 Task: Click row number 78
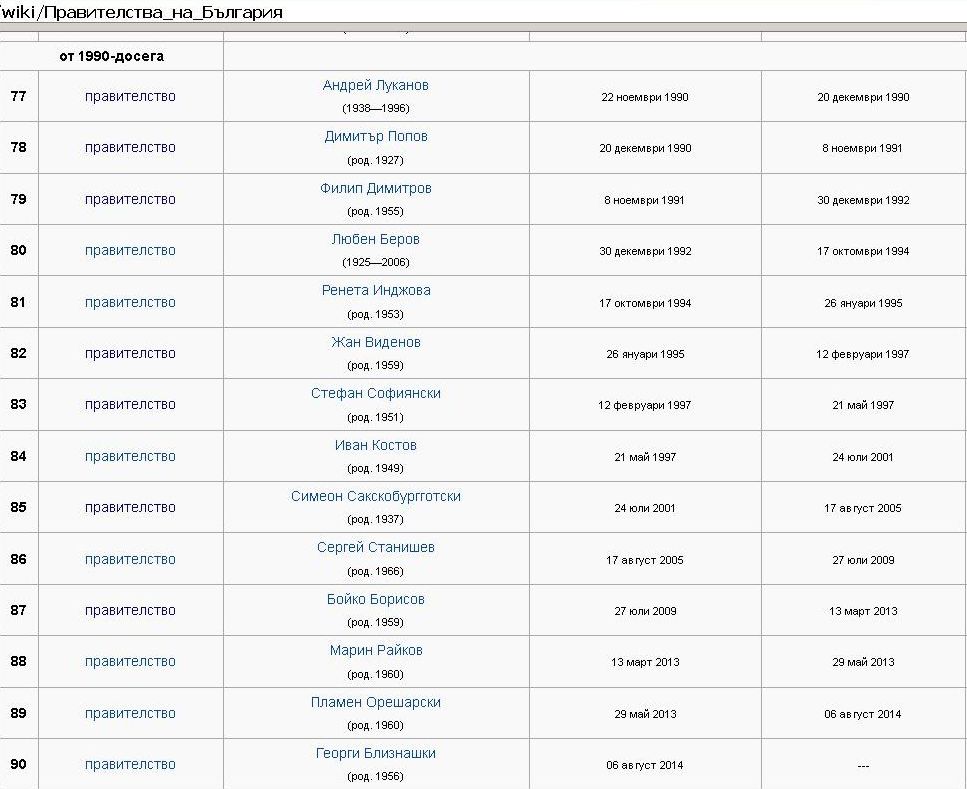click(19, 147)
